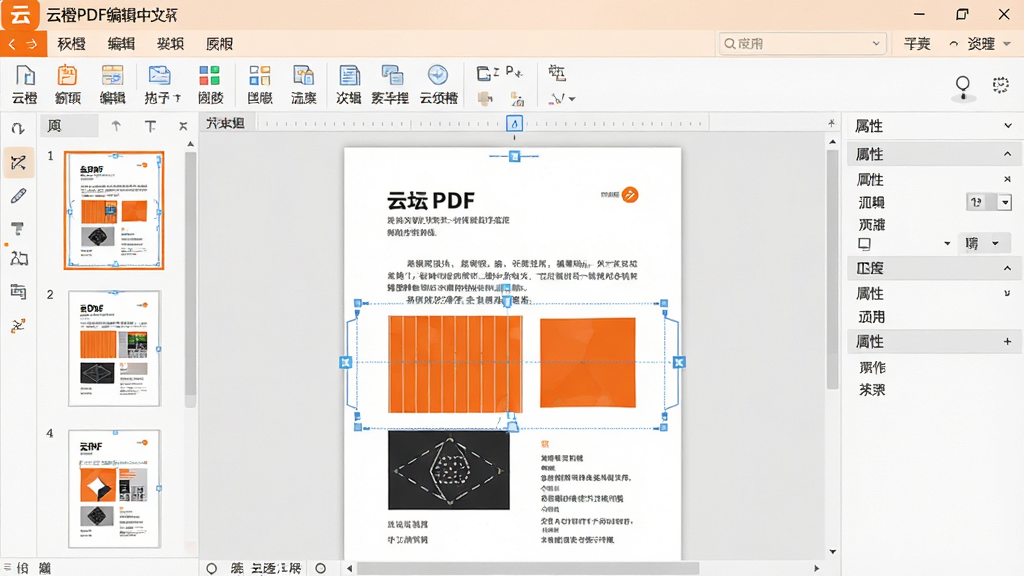Image resolution: width=1024 pixels, height=576 pixels.
Task: Select the shapes tool in the left sidebar
Action: pos(18,259)
